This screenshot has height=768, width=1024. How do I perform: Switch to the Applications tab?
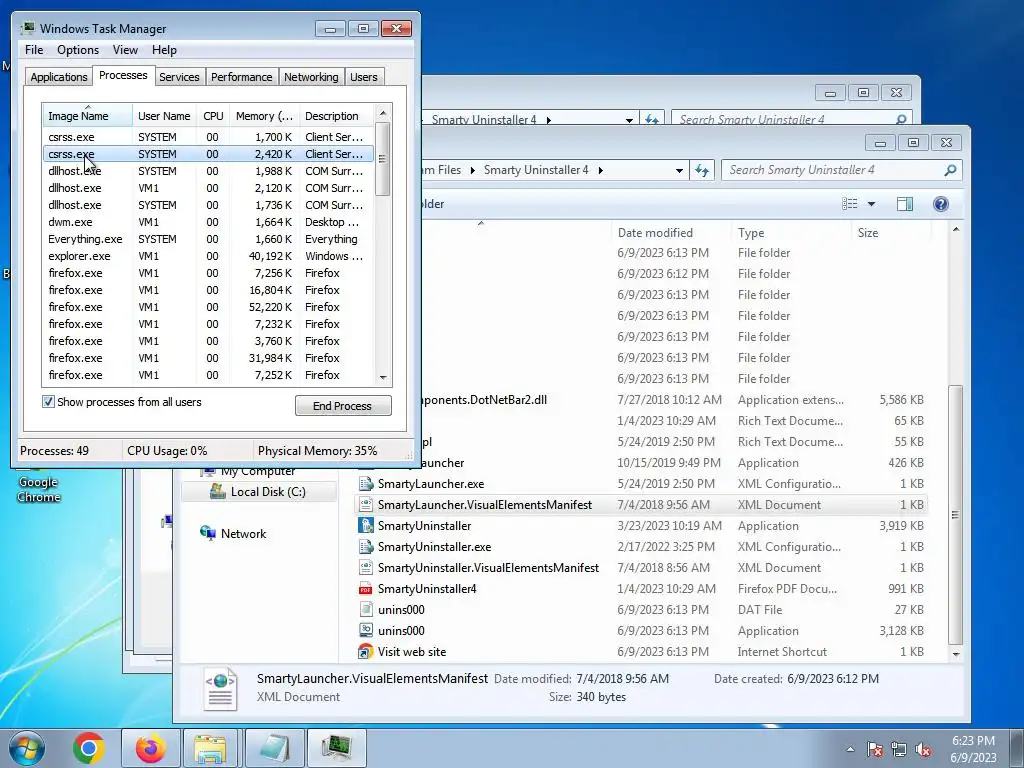click(59, 77)
